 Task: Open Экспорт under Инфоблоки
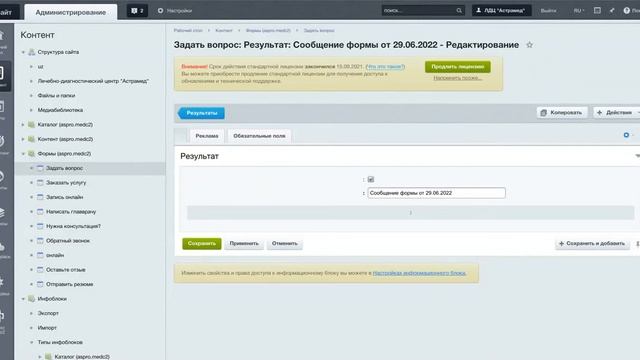48,313
